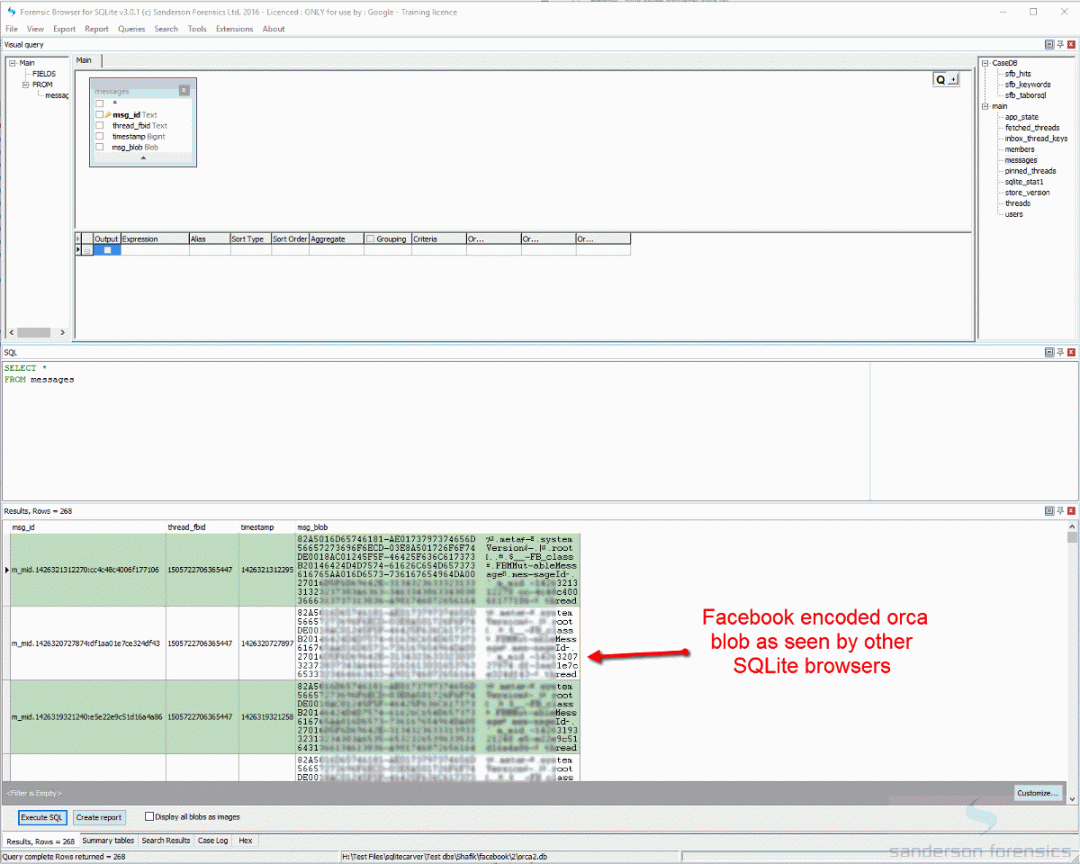Close the messages field list via its X icon
The width and height of the screenshot is (1080, 864).
point(183,90)
